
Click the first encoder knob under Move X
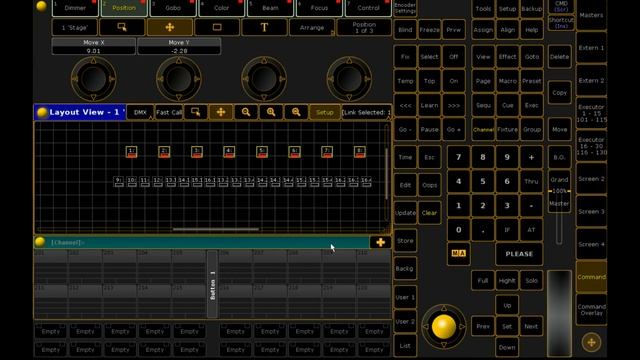[x=93, y=79]
